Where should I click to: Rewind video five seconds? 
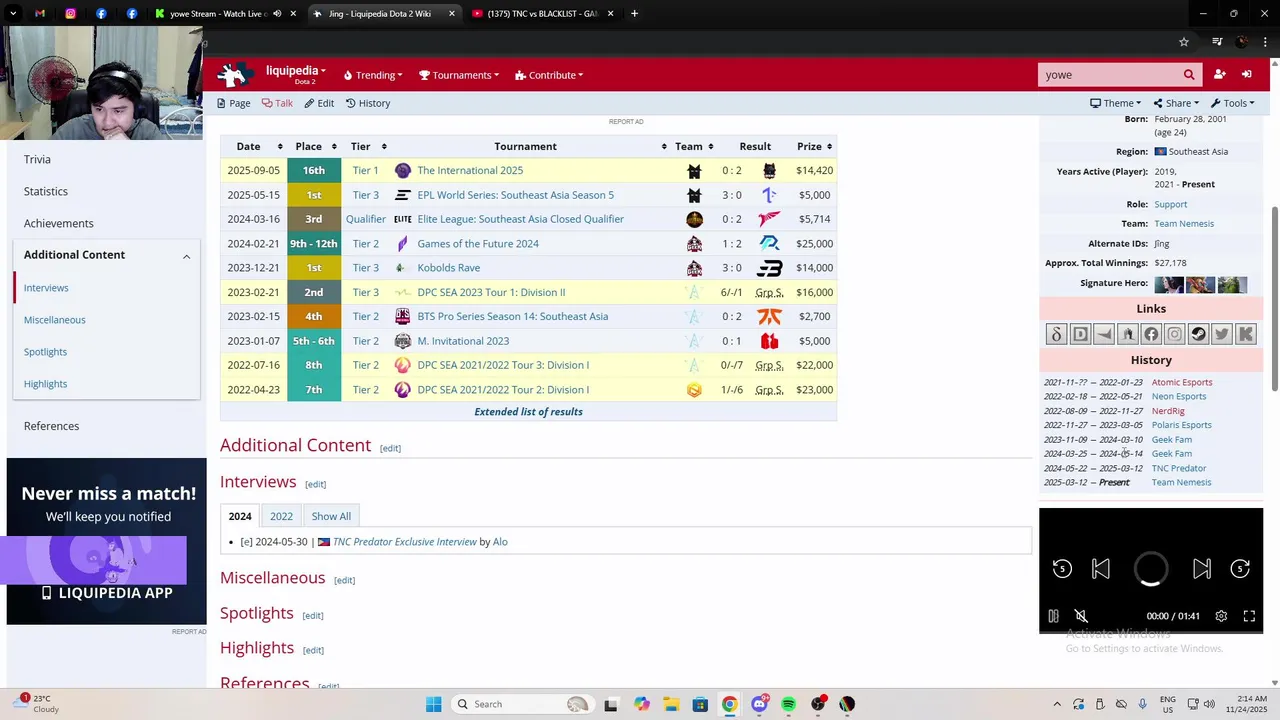(1062, 569)
